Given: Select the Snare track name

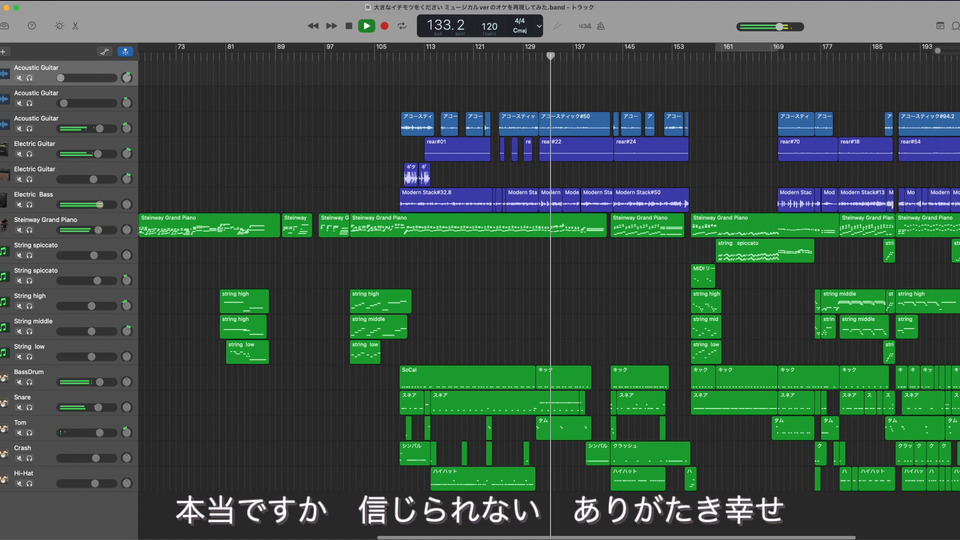Looking at the screenshot, I should coord(22,397).
